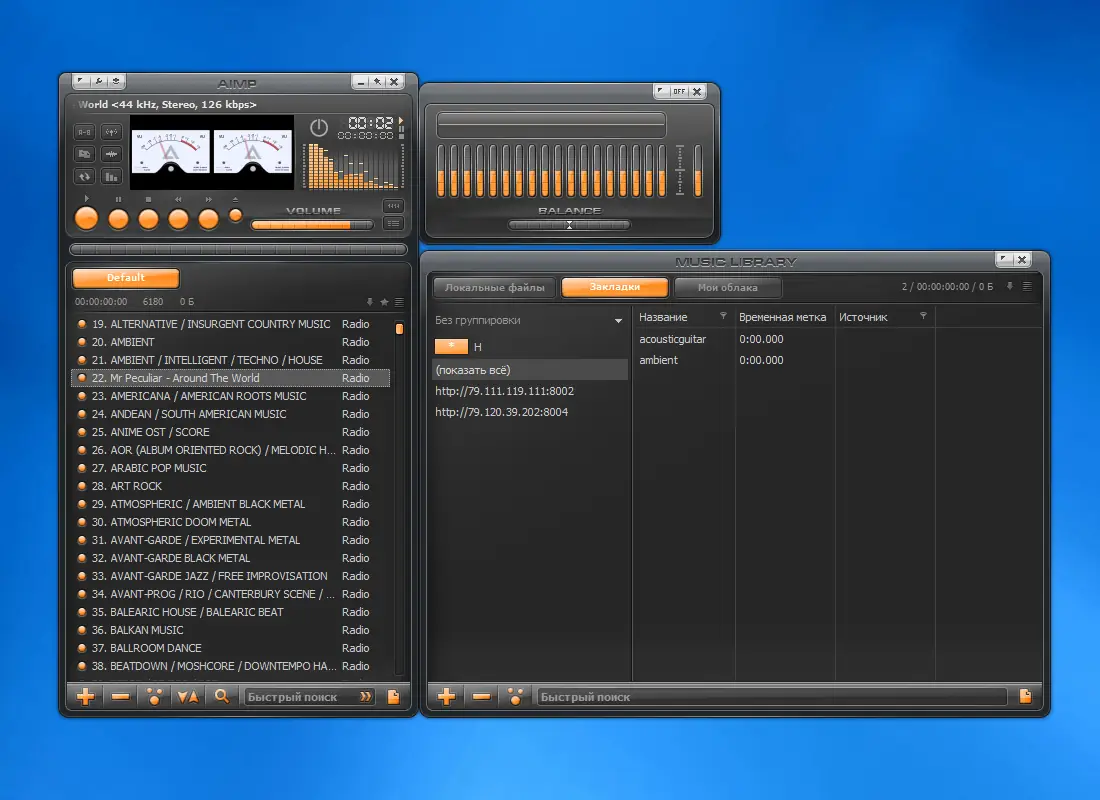Adjust the BALANCE slider
Image resolution: width=1100 pixels, height=800 pixels.
[569, 225]
